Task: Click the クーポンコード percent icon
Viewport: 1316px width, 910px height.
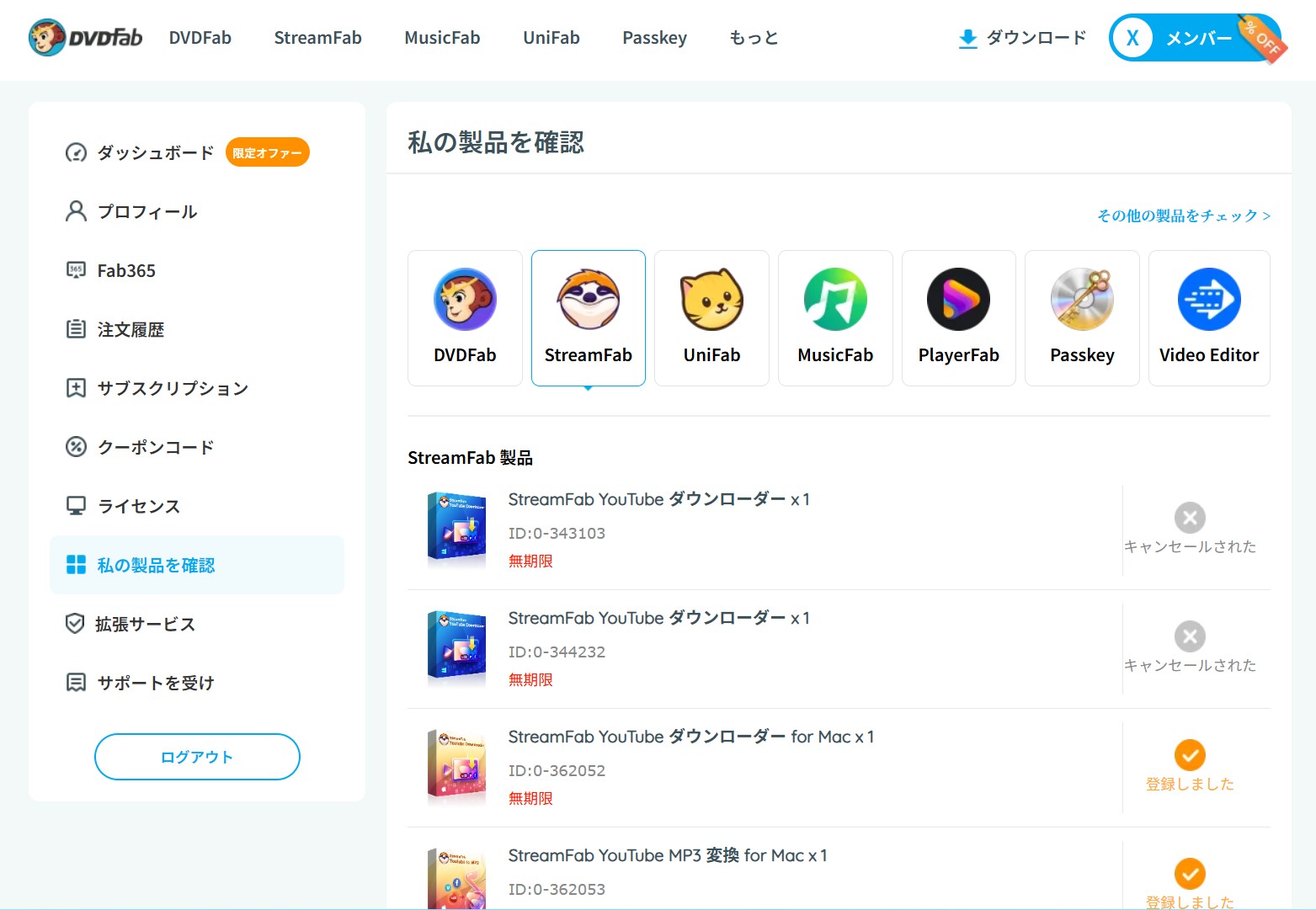Action: coord(76,447)
